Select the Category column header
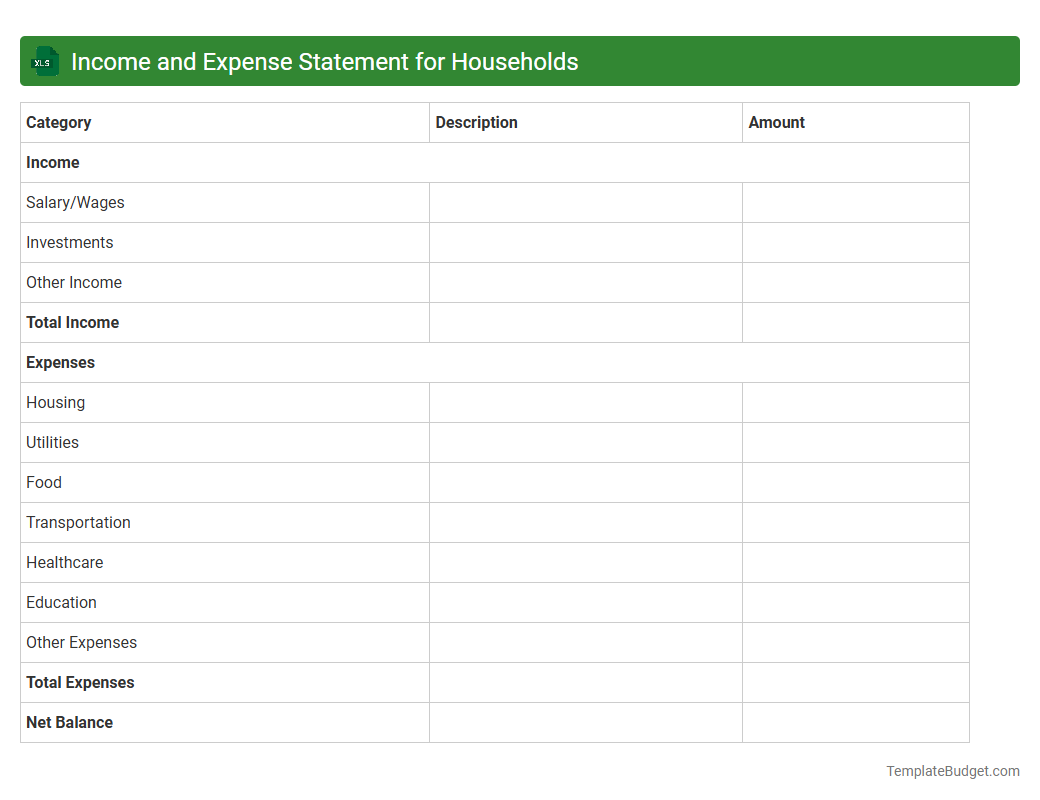Viewport: 1040px width, 800px height. 58,122
